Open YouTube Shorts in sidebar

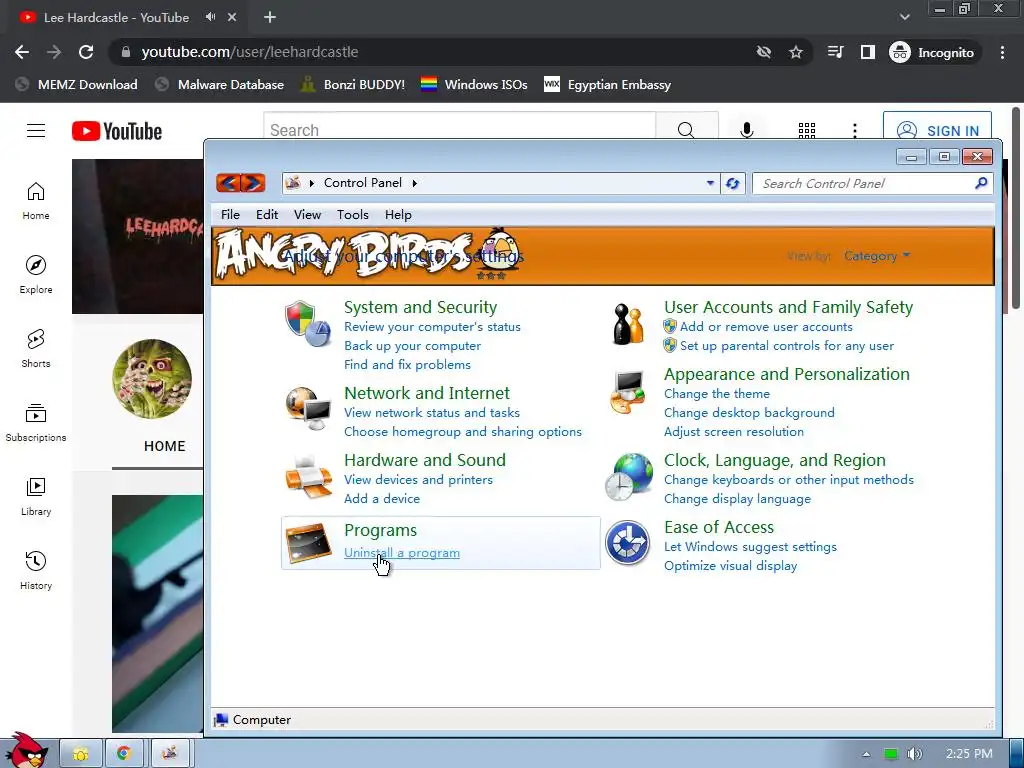pyautogui.click(x=36, y=348)
